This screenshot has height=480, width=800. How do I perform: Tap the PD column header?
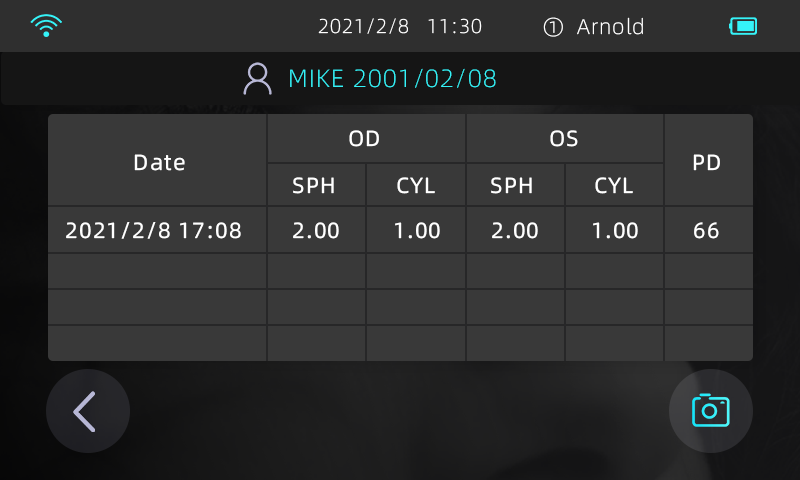coord(707,162)
